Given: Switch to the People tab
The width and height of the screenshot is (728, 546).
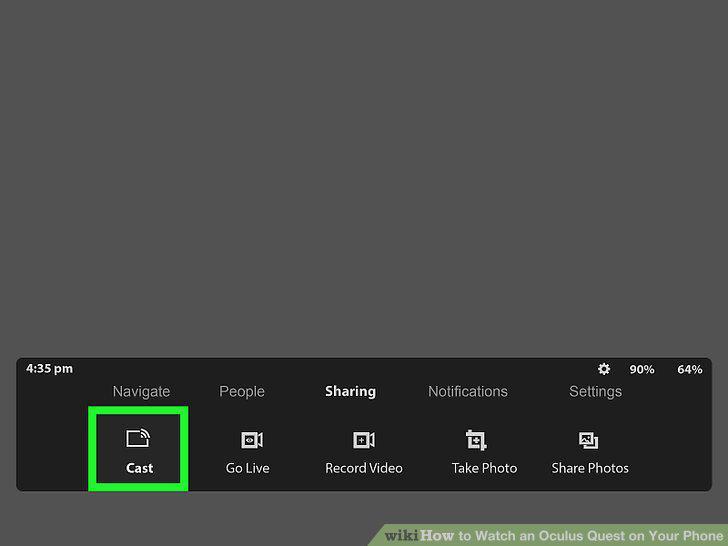Looking at the screenshot, I should pyautogui.click(x=242, y=392).
